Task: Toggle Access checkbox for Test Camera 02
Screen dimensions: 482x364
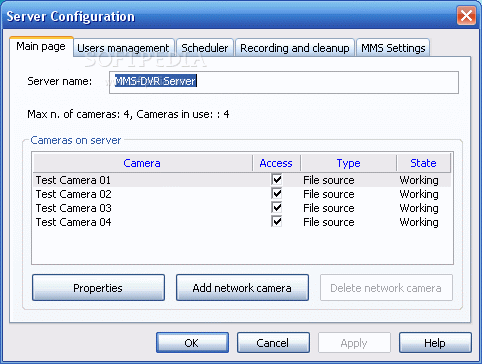Action: tap(277, 194)
